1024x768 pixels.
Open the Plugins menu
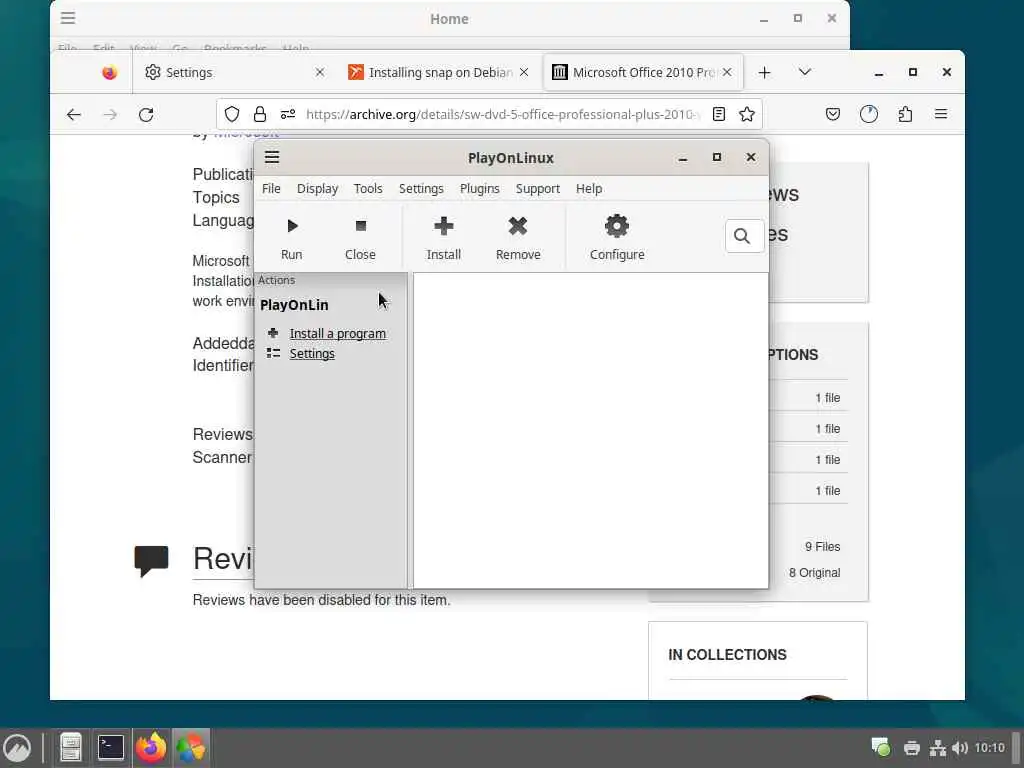pyautogui.click(x=479, y=189)
